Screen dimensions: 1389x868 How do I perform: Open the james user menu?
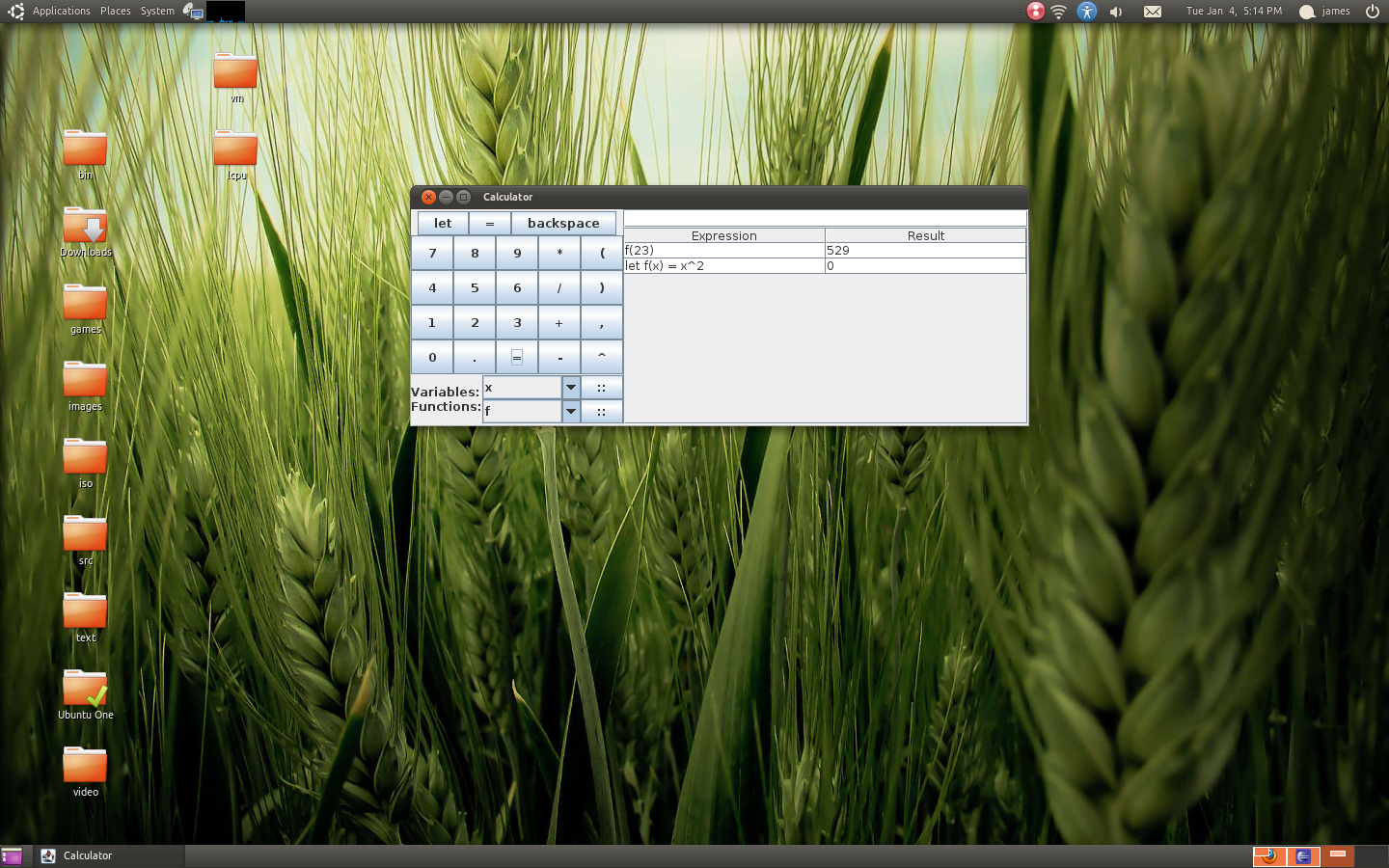point(1326,12)
